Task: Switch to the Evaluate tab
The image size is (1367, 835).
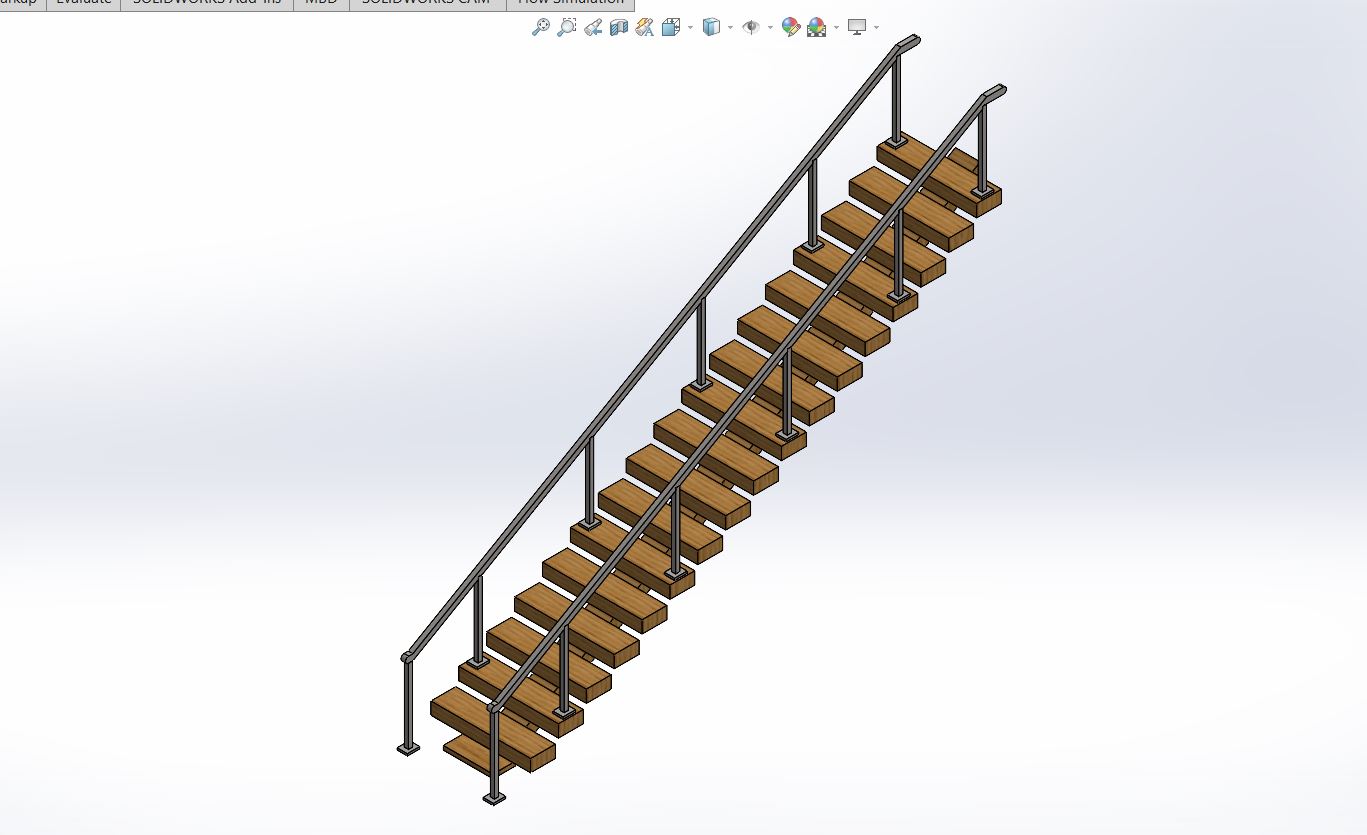Action: 84,4
